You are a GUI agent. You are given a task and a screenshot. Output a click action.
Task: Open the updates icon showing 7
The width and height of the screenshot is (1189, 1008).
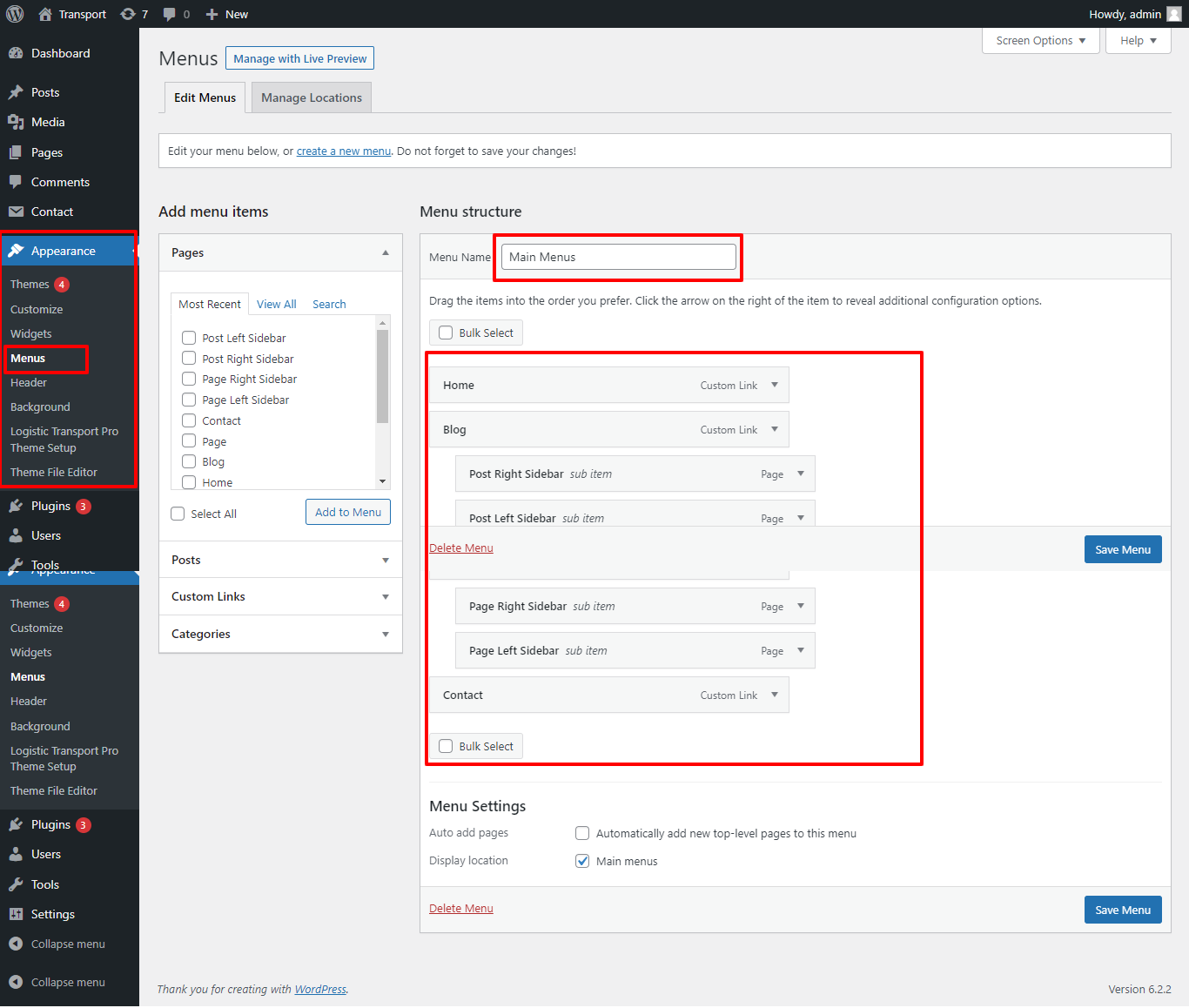click(x=128, y=14)
